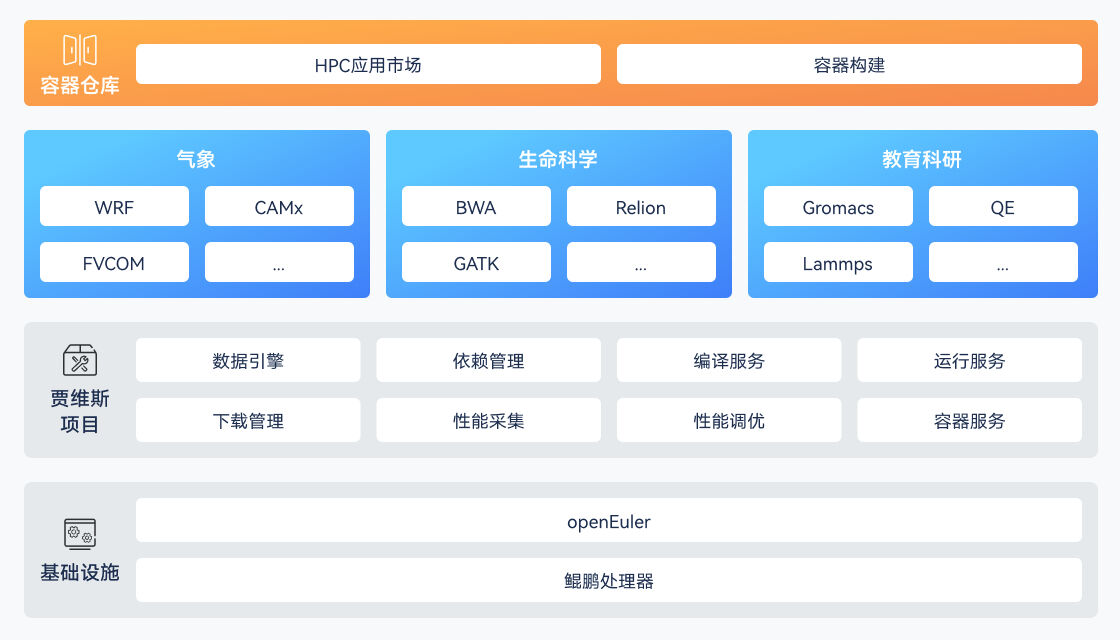Expand the ellipsis tile under 教育科研
Image resolution: width=1120 pixels, height=640 pixels.
[1003, 263]
